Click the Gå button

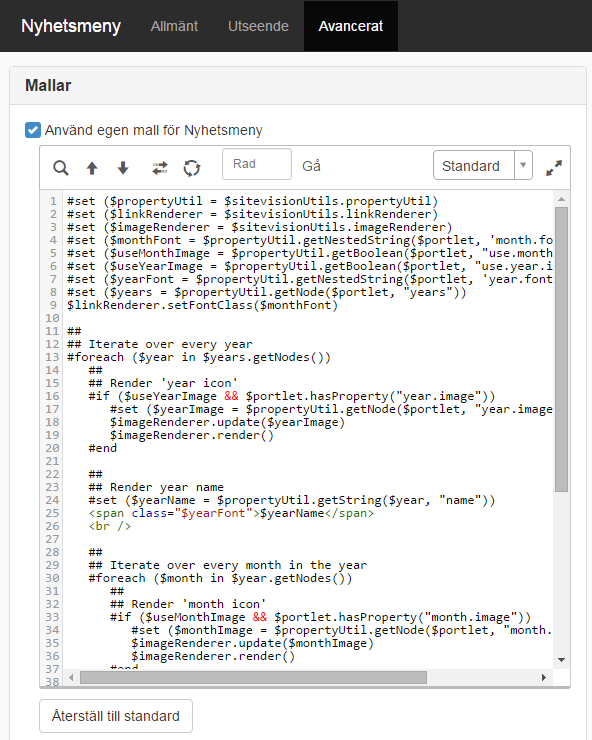coord(311,166)
